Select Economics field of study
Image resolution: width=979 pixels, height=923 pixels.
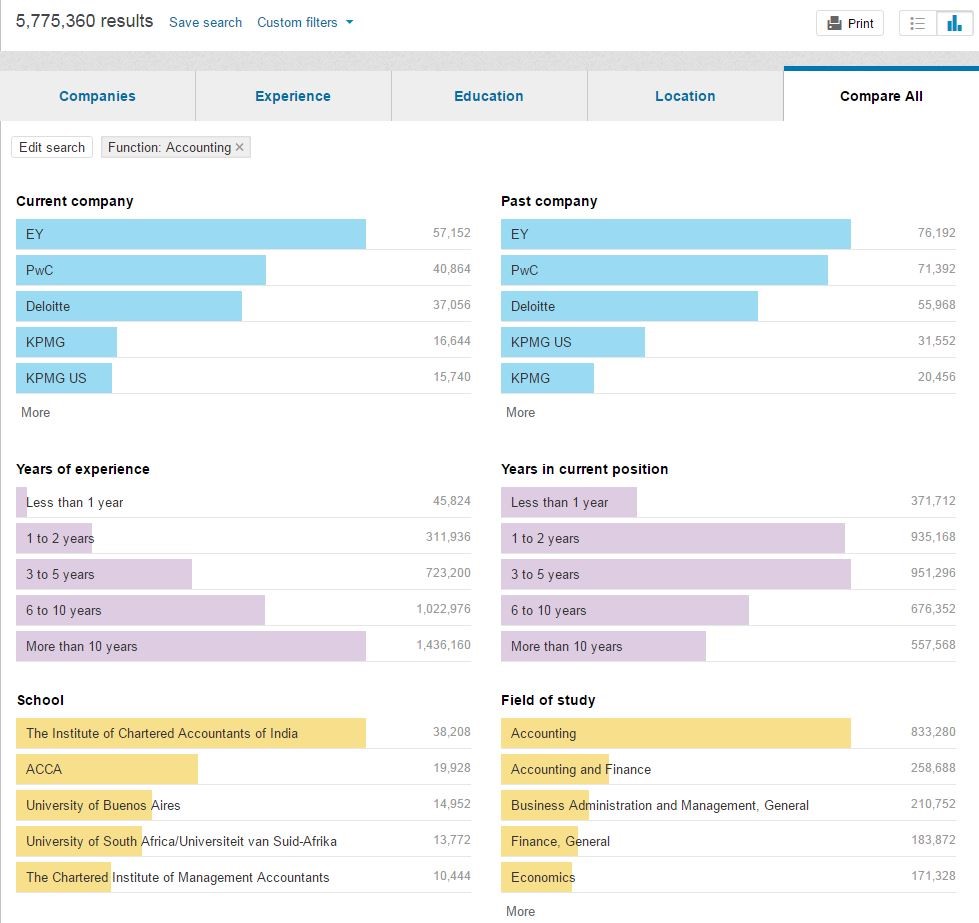(728, 877)
